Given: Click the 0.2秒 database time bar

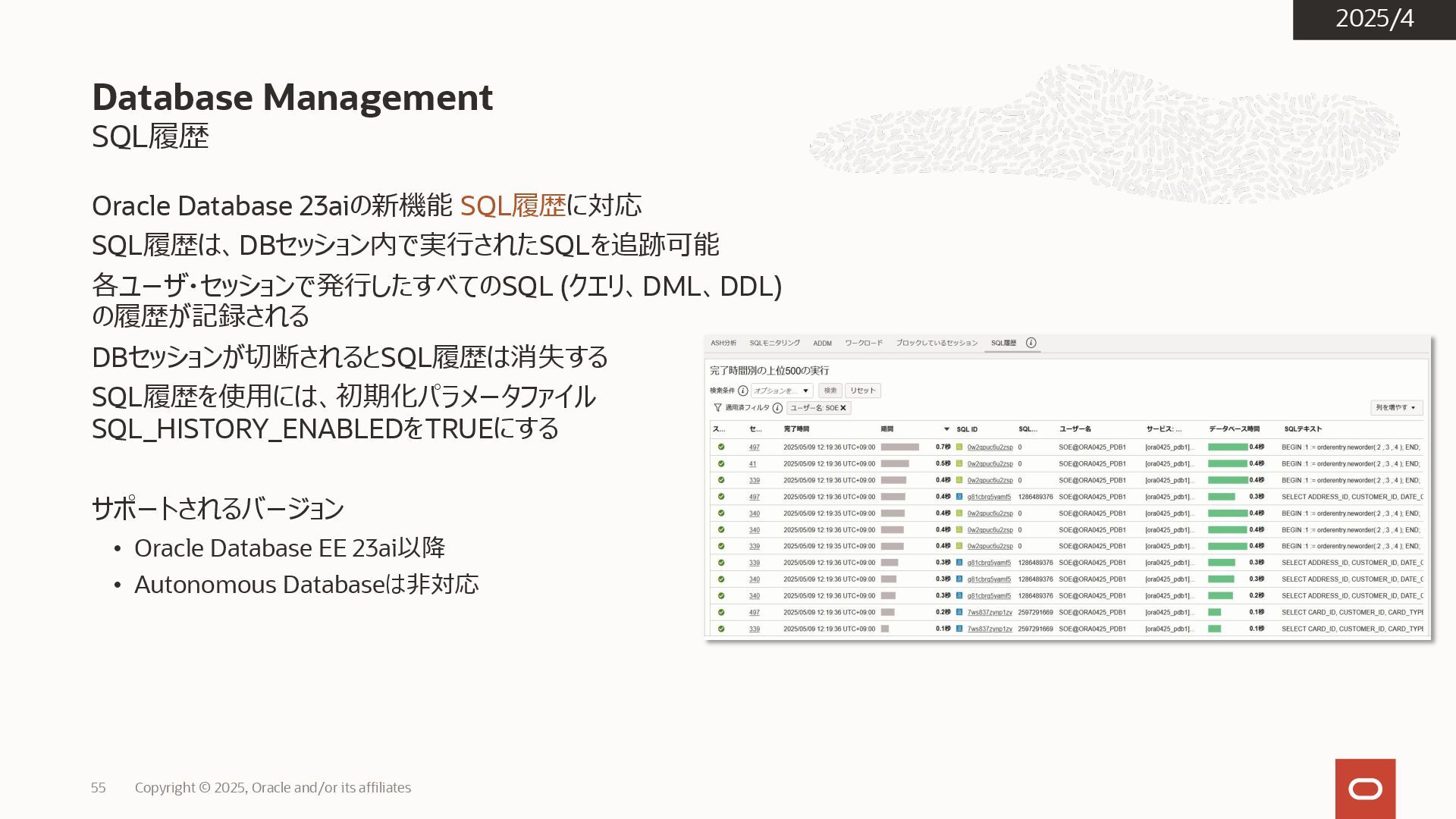Looking at the screenshot, I should (x=1220, y=596).
